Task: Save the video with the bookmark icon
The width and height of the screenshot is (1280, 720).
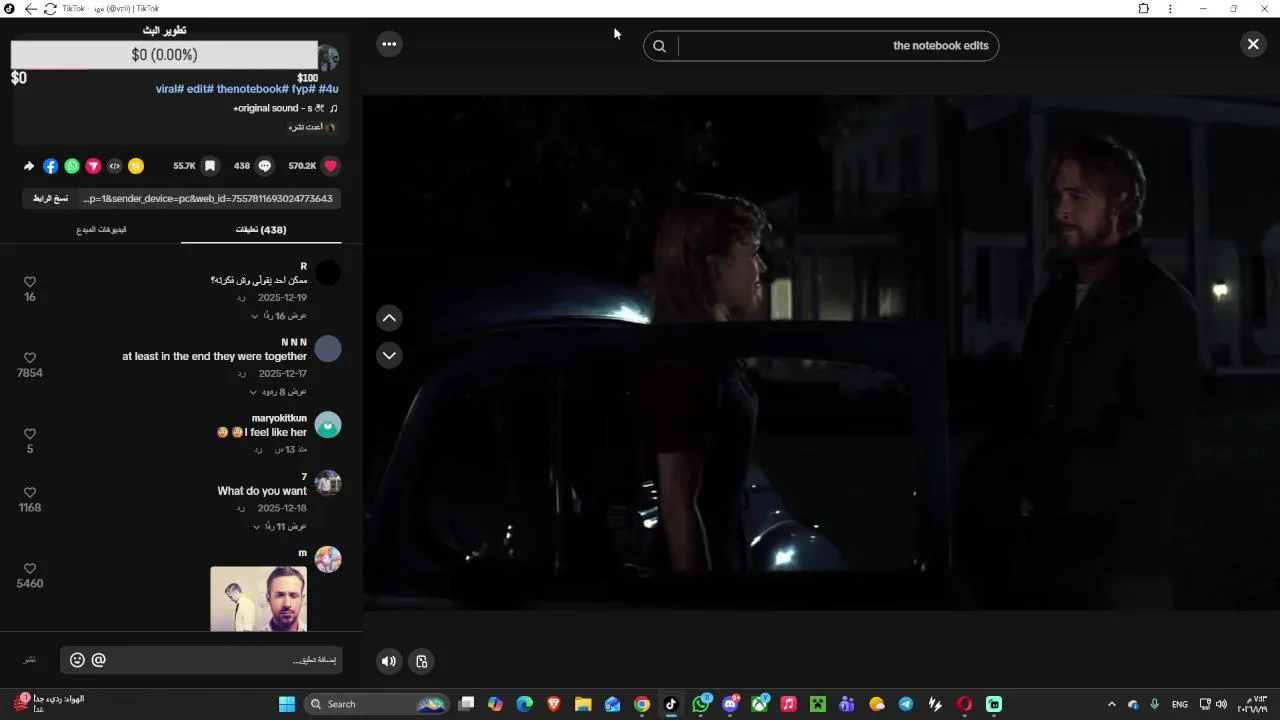Action: point(210,166)
